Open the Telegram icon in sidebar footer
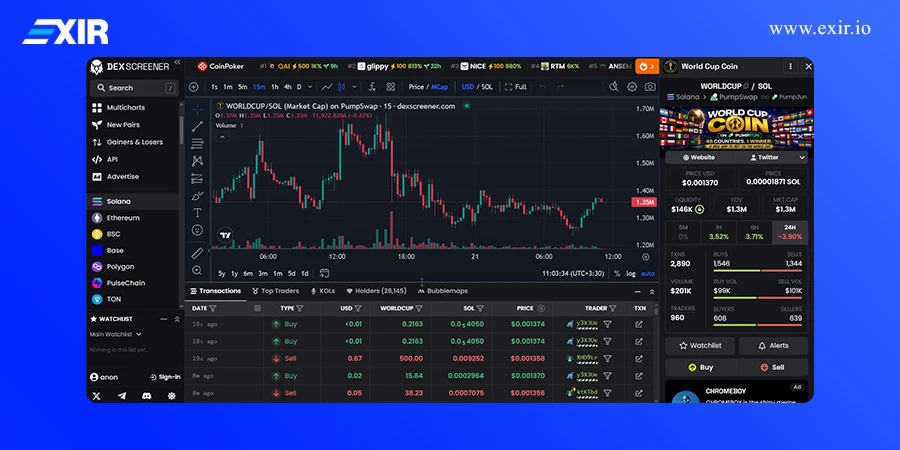Screen dimensions: 900x450 click(122, 395)
